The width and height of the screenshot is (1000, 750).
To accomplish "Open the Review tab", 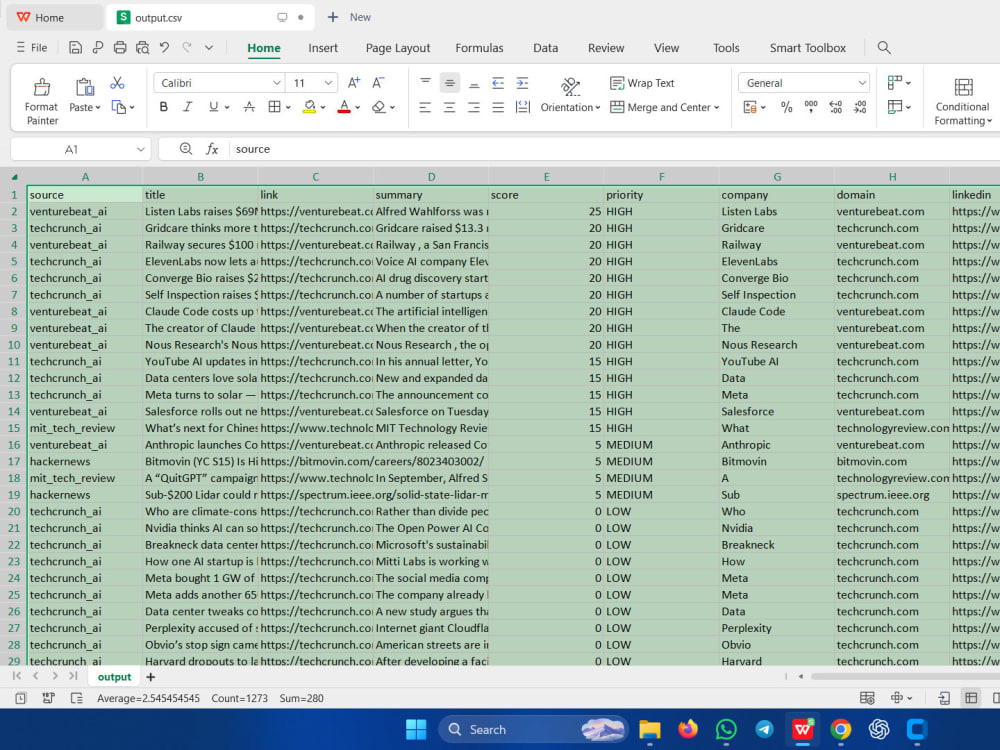I will [606, 48].
